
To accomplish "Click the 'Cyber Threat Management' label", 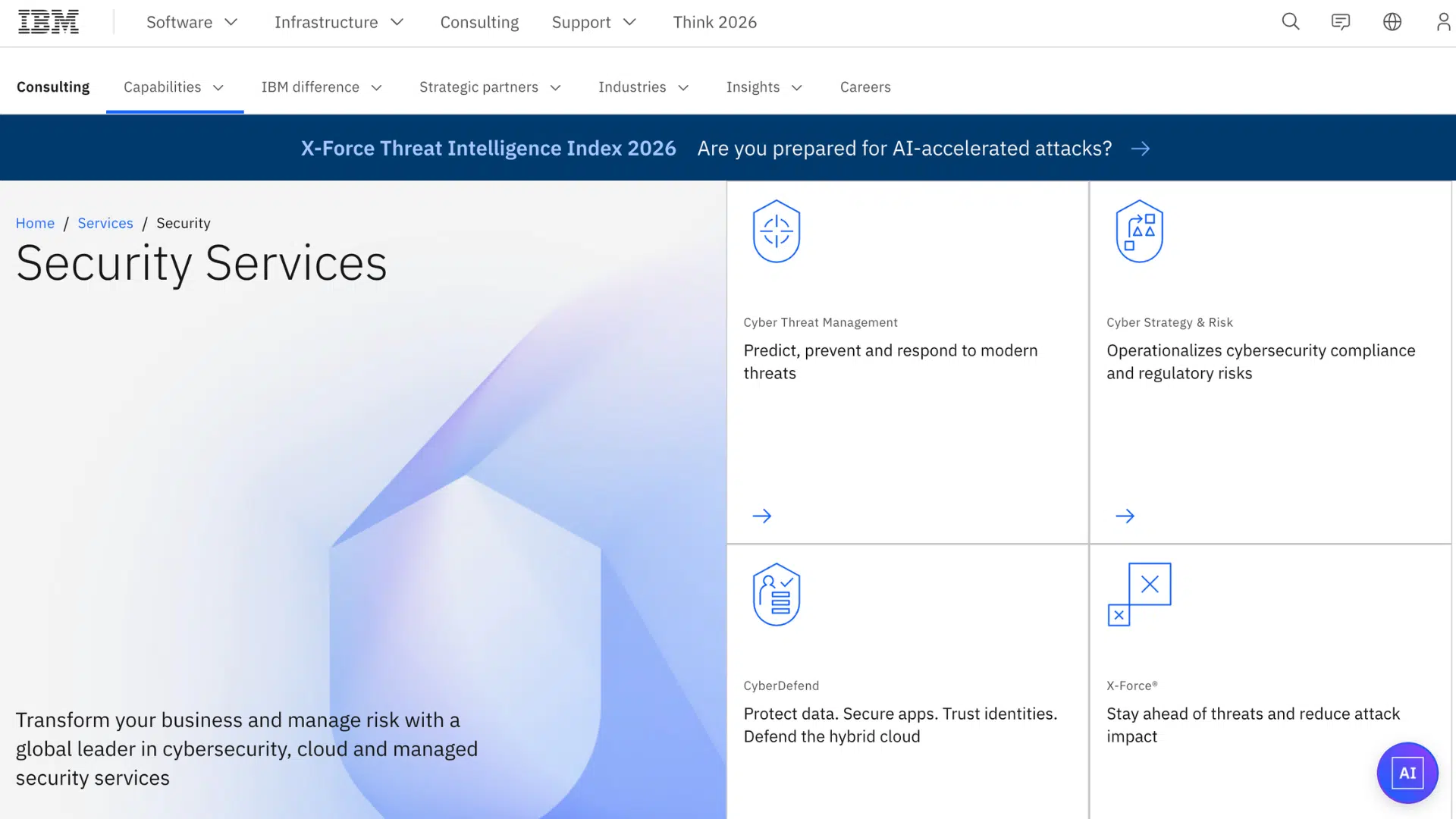I will coord(821,322).
